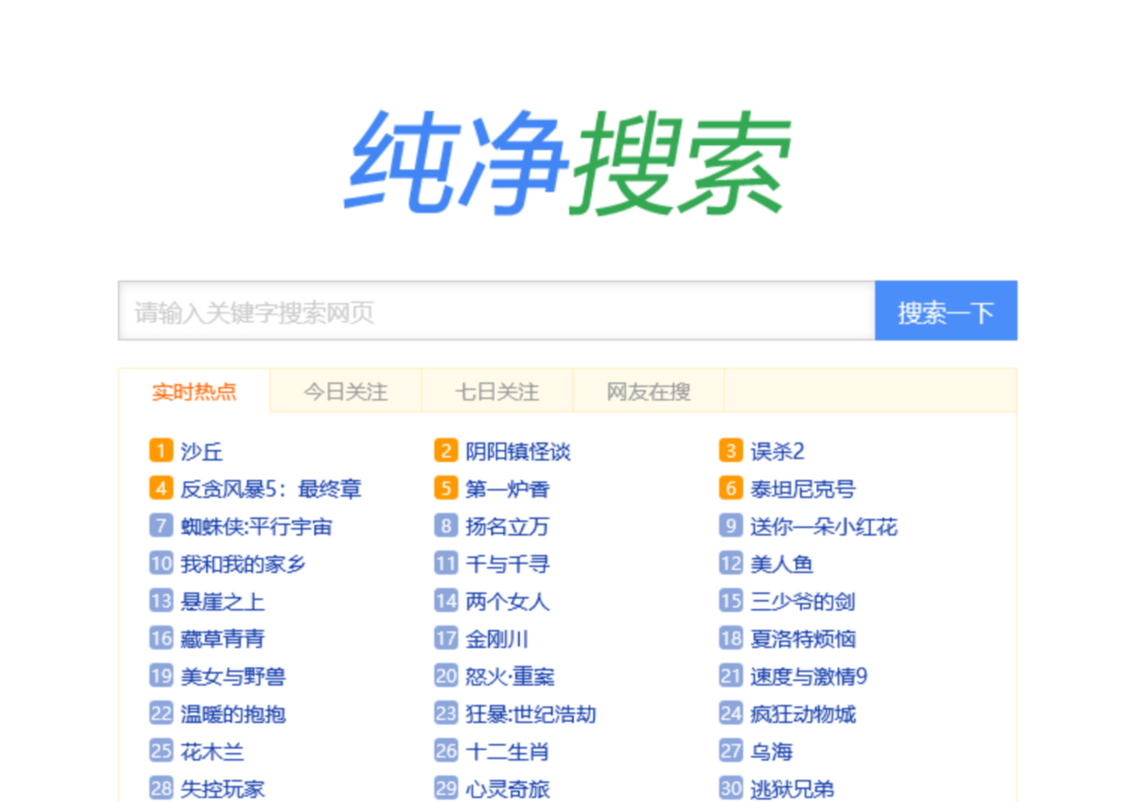This screenshot has width=1140, height=802.
Task: Switch to the 七日关注 tab
Action: [x=497, y=392]
